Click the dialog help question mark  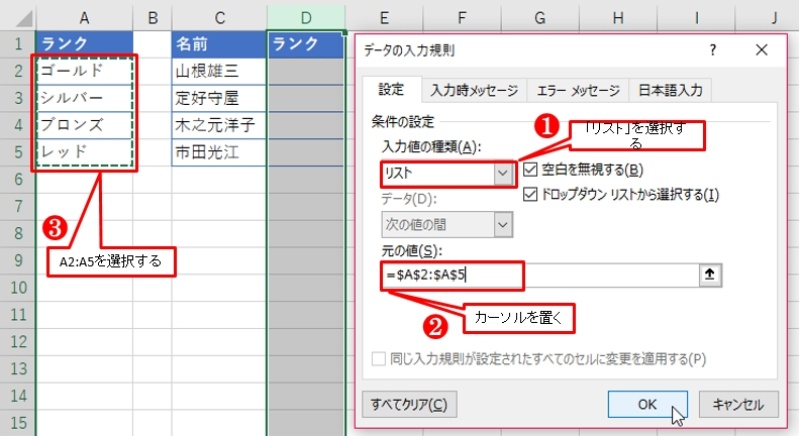click(x=712, y=49)
